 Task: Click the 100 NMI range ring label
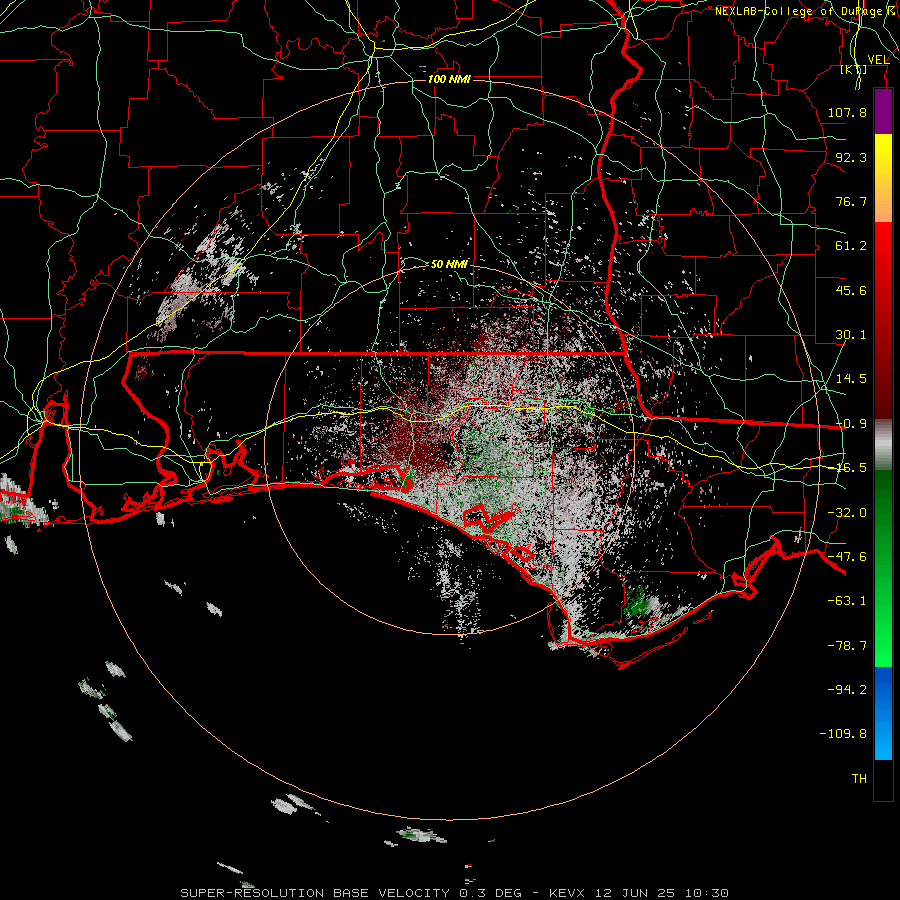(449, 79)
